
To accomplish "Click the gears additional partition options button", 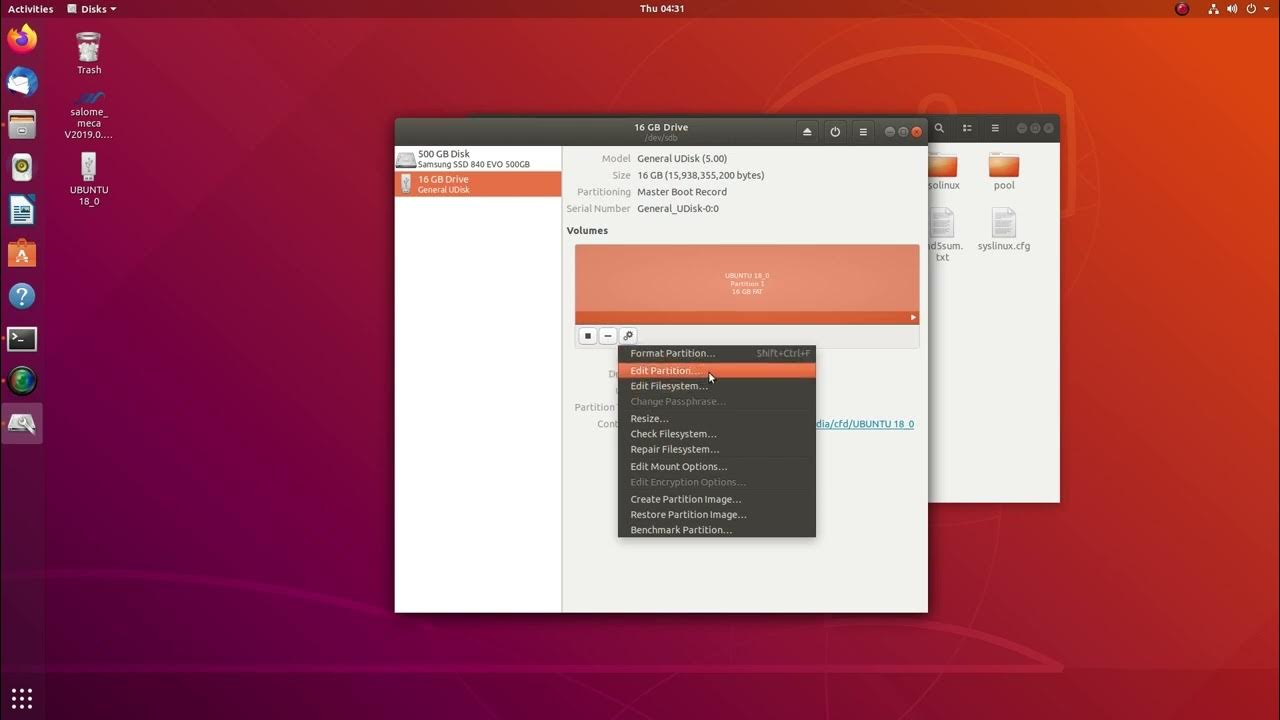I will (x=628, y=336).
